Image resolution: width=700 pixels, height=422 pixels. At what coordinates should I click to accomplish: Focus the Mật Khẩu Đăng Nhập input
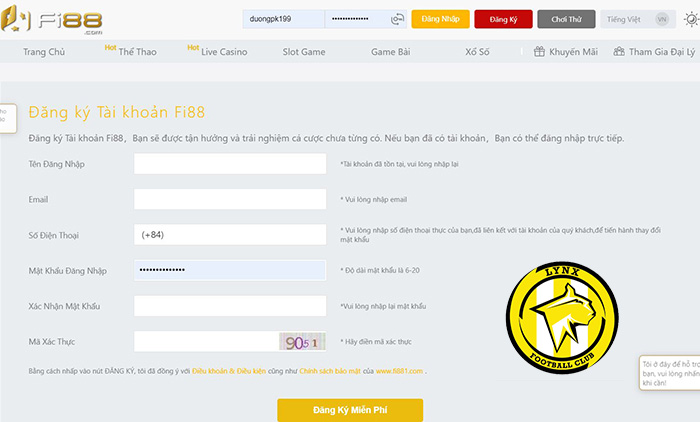(230, 270)
